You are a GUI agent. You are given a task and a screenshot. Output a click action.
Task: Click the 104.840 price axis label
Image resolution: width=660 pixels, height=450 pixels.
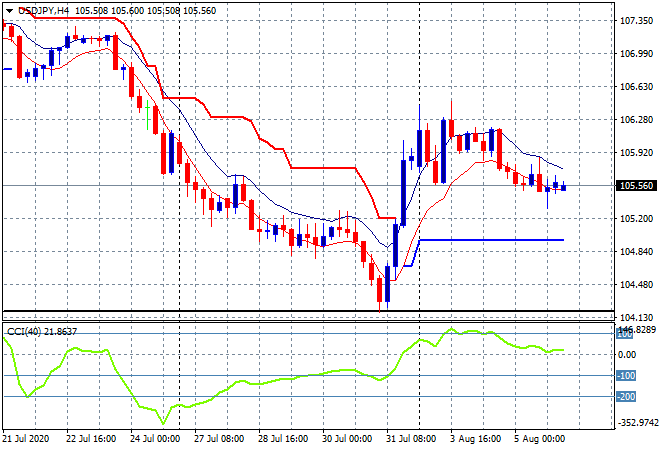pos(637,252)
